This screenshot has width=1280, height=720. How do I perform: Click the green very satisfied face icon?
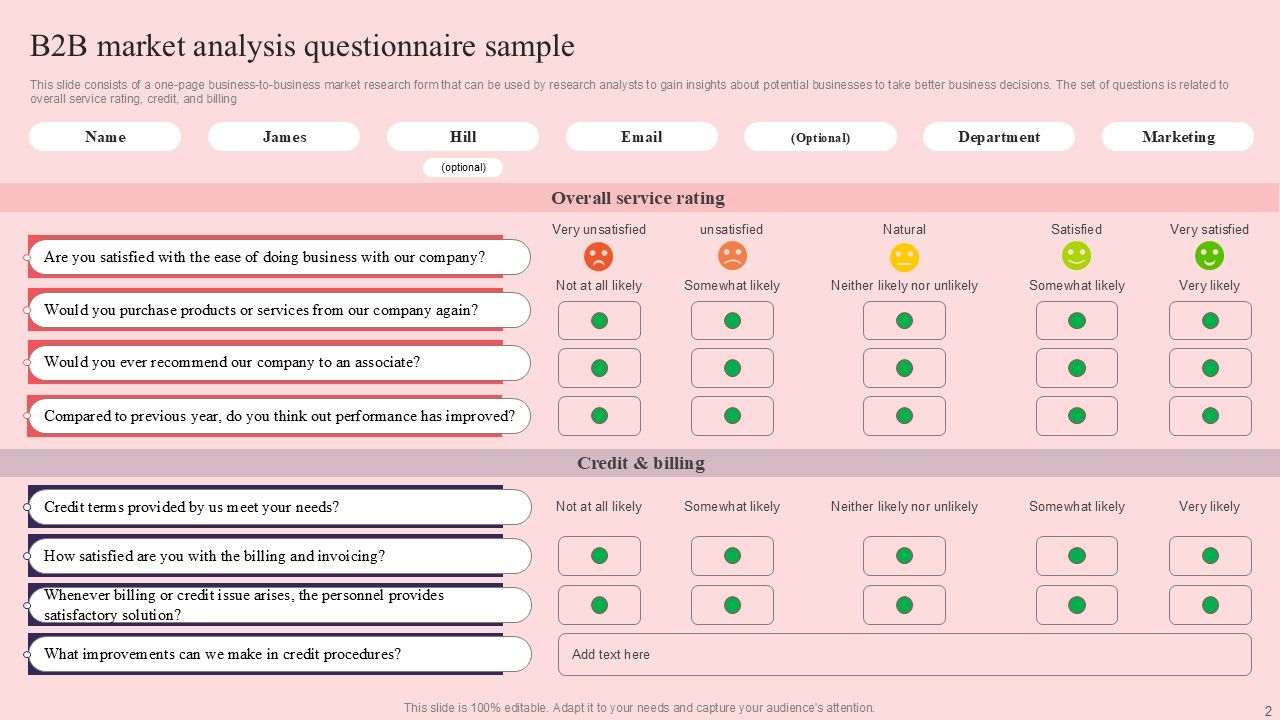tap(1209, 256)
